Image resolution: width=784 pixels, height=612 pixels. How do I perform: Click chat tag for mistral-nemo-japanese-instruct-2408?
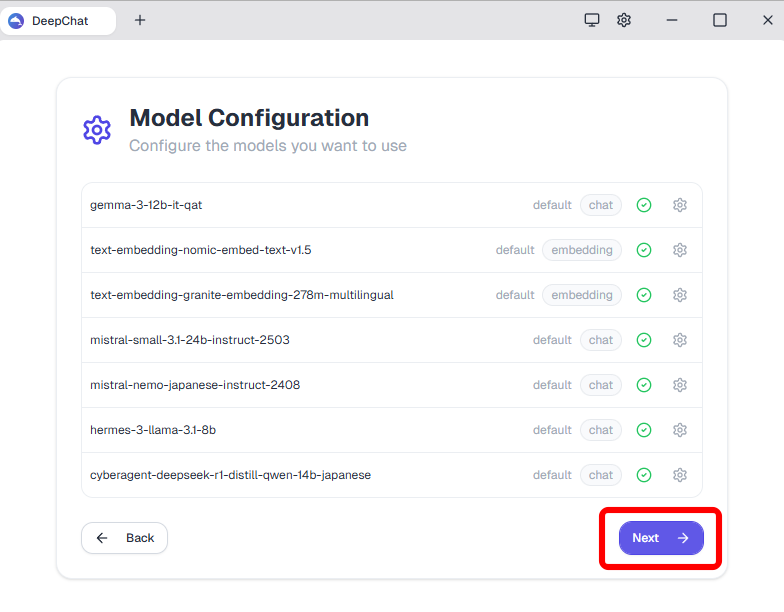600,385
